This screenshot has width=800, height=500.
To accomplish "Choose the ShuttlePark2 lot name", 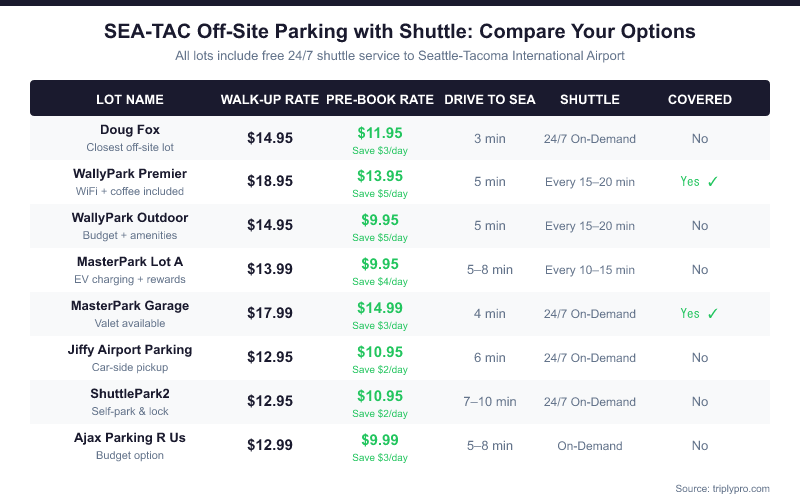I will [x=130, y=394].
